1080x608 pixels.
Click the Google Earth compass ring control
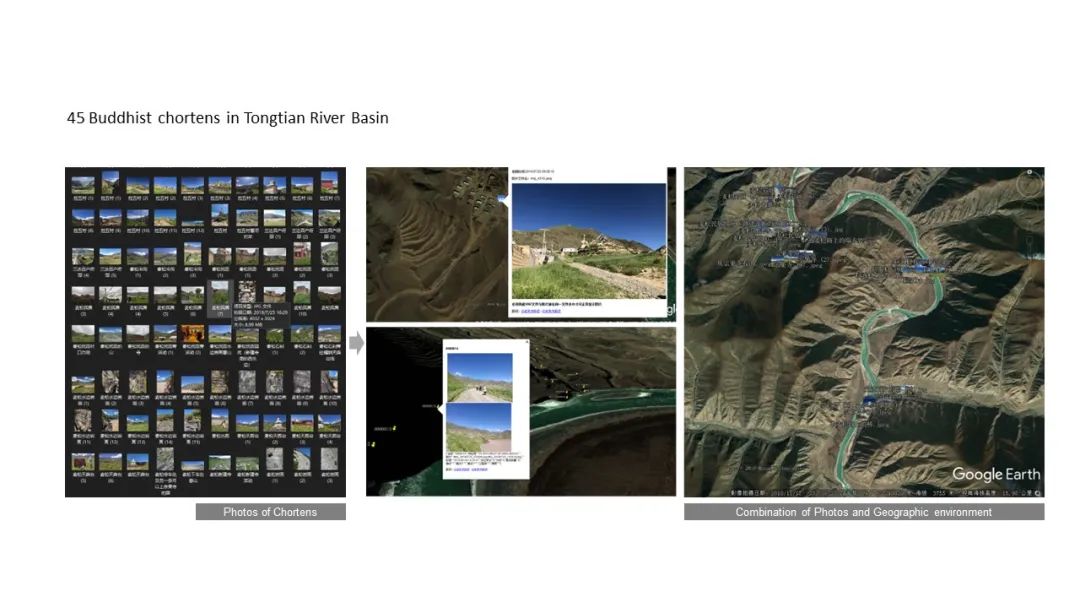click(x=1029, y=185)
